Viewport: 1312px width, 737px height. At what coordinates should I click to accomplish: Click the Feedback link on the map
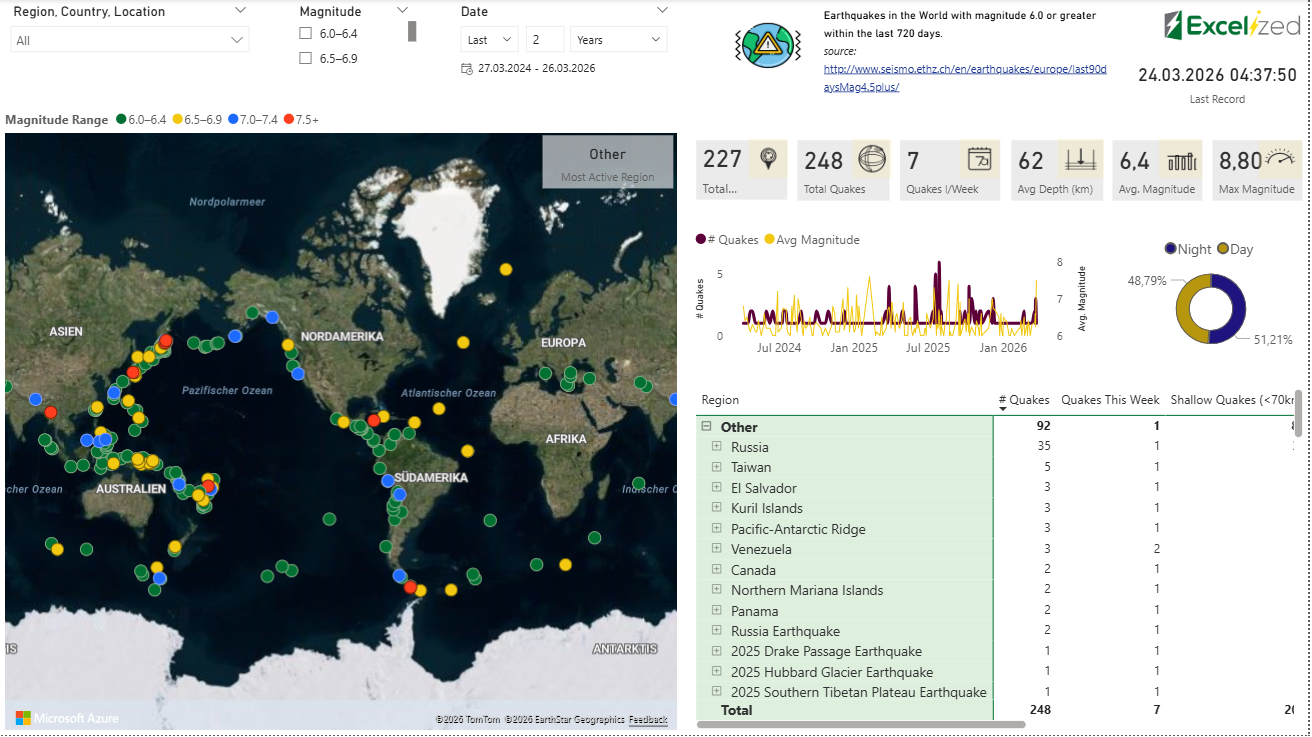click(x=648, y=719)
